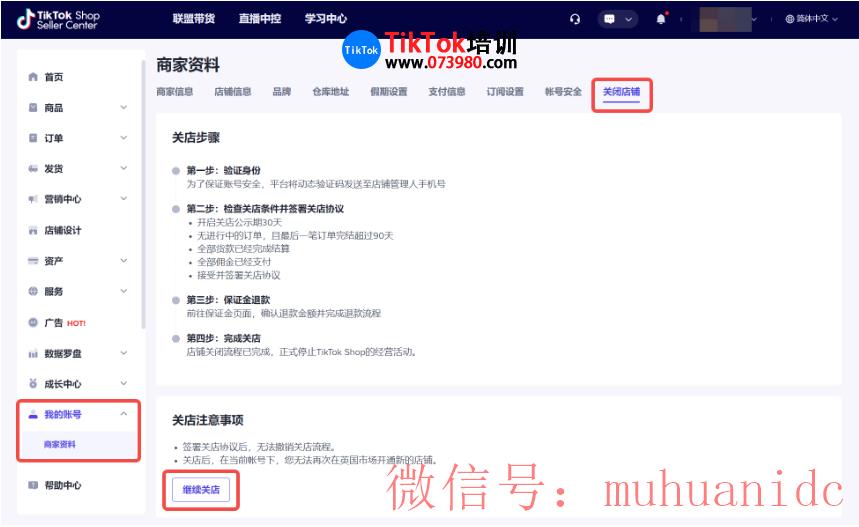Image resolution: width=859 pixels, height=527 pixels.
Task: Click the 帮助中心 help icon
Action: [x=33, y=485]
